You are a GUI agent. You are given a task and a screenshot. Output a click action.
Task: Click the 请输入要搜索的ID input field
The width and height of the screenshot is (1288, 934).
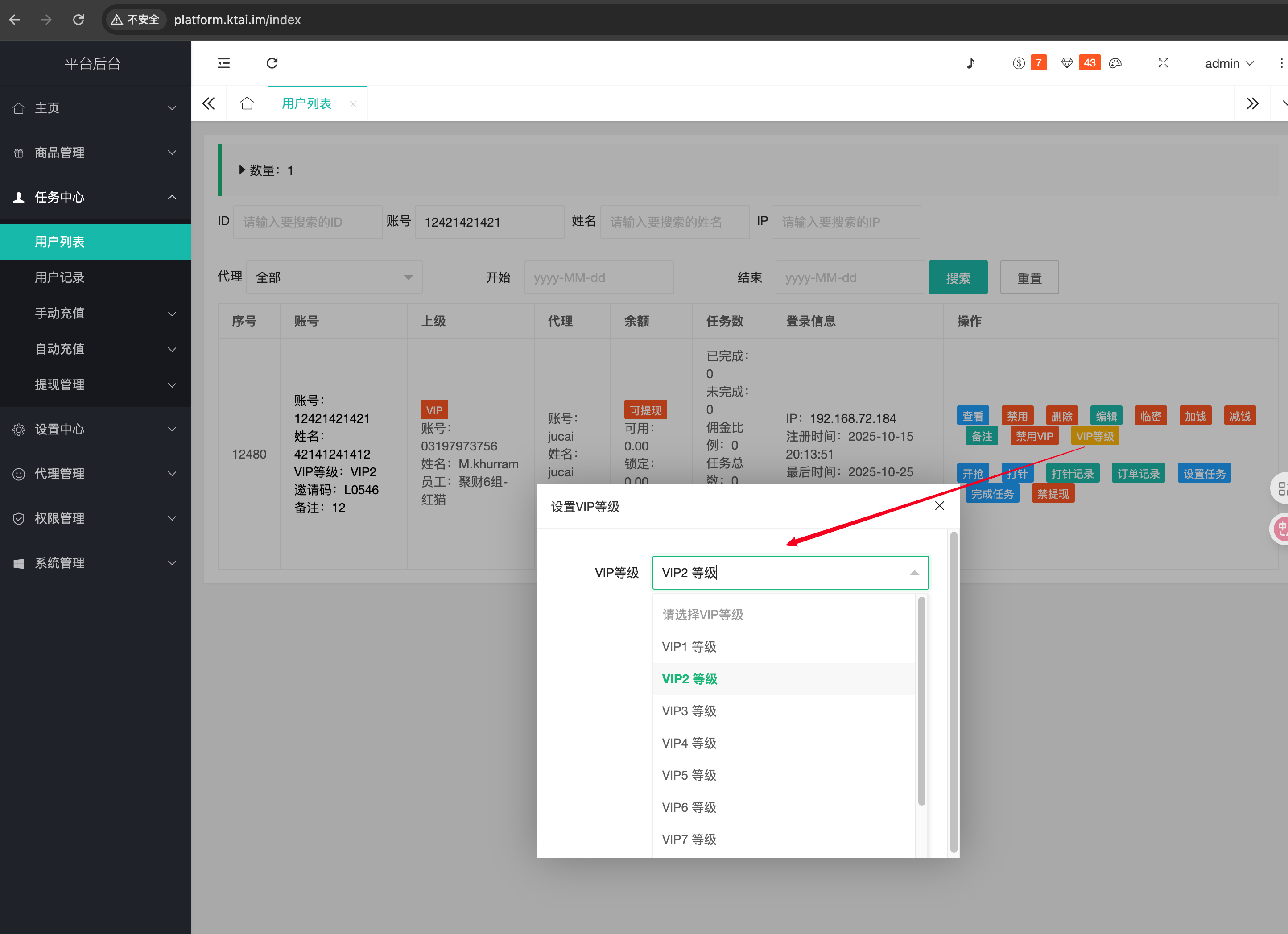coord(307,222)
